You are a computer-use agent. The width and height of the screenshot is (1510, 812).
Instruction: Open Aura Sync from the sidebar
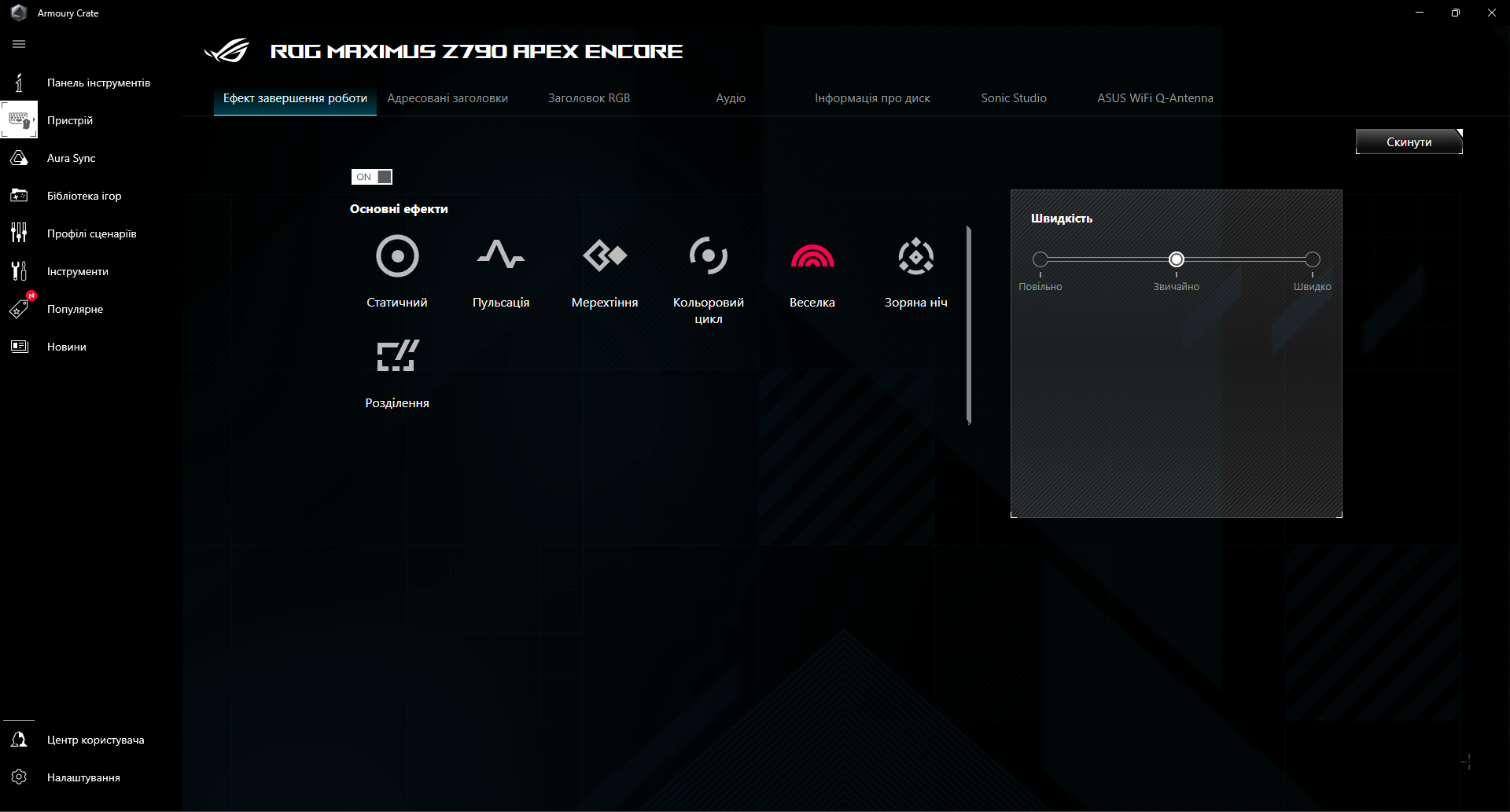(x=71, y=157)
